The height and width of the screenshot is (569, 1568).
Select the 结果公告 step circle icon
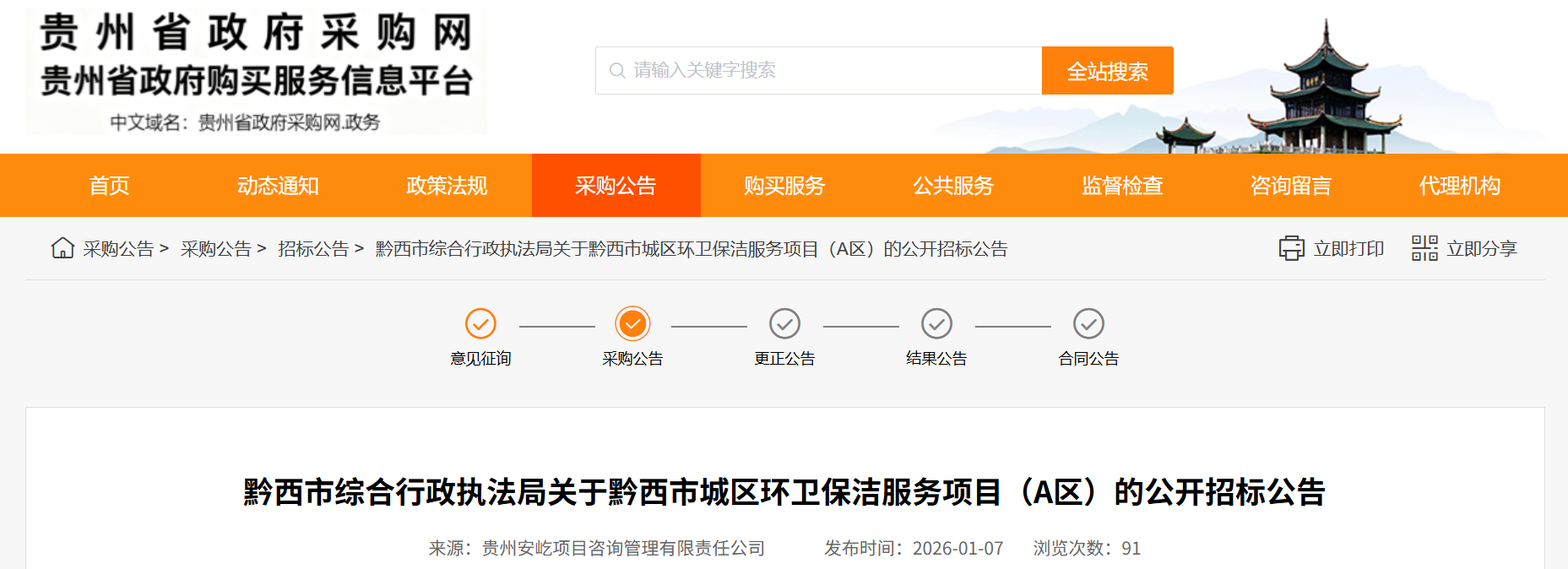coord(936,323)
